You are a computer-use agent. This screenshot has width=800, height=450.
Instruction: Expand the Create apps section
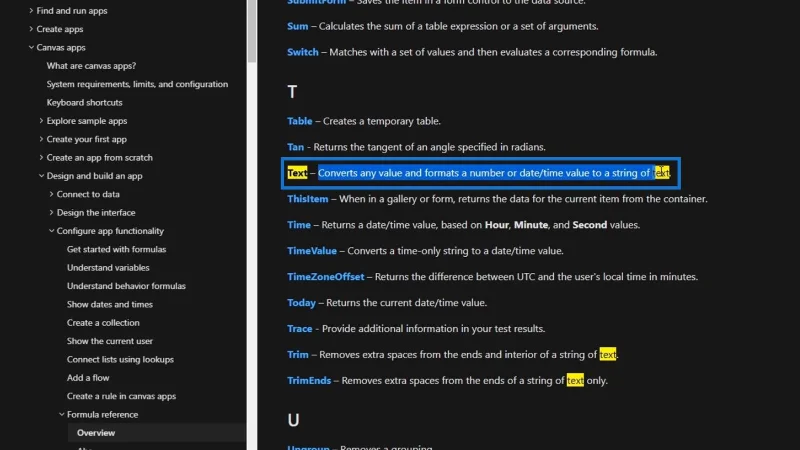coord(31,29)
